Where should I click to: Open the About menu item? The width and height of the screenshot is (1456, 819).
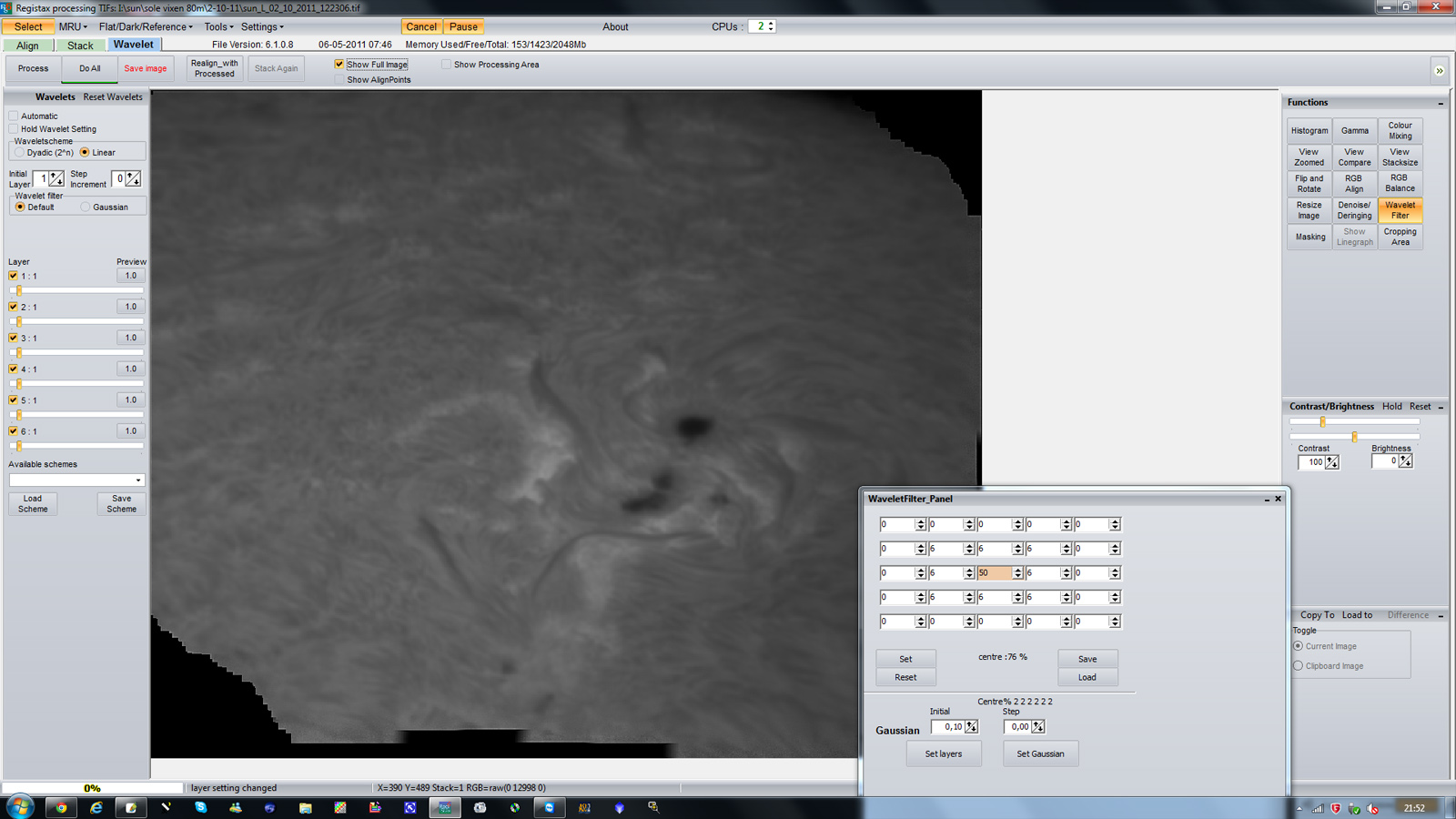(615, 26)
